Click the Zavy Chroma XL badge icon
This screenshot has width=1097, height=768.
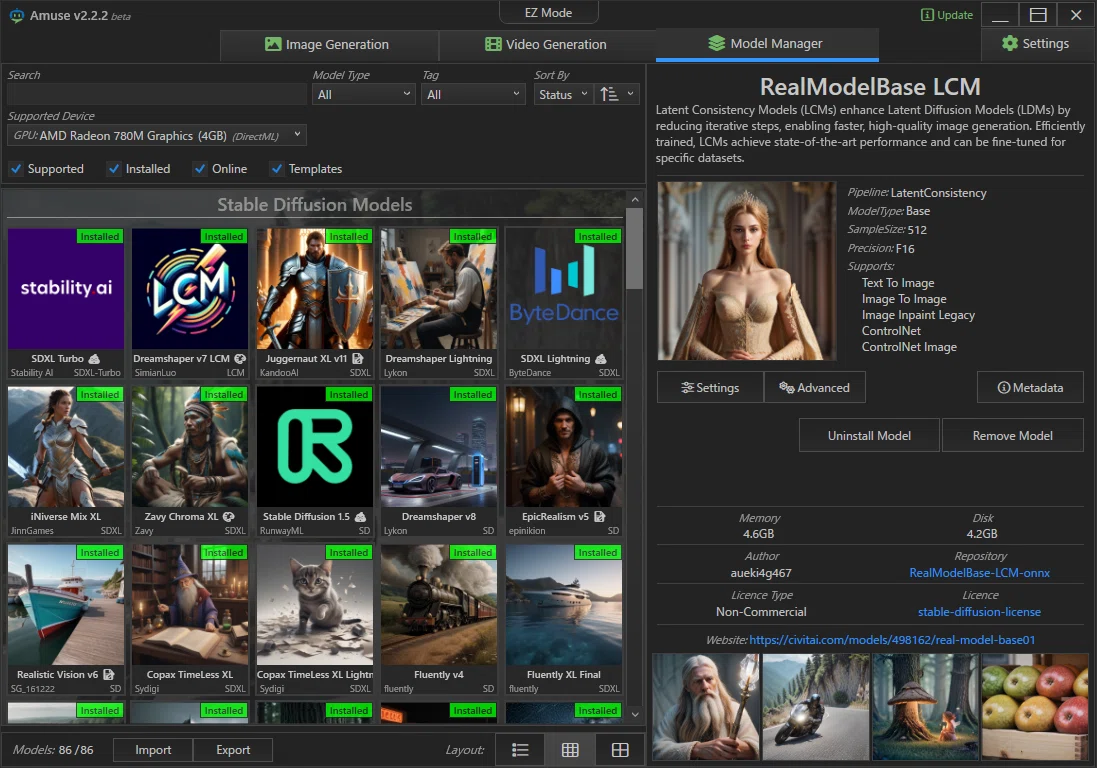tap(229, 517)
